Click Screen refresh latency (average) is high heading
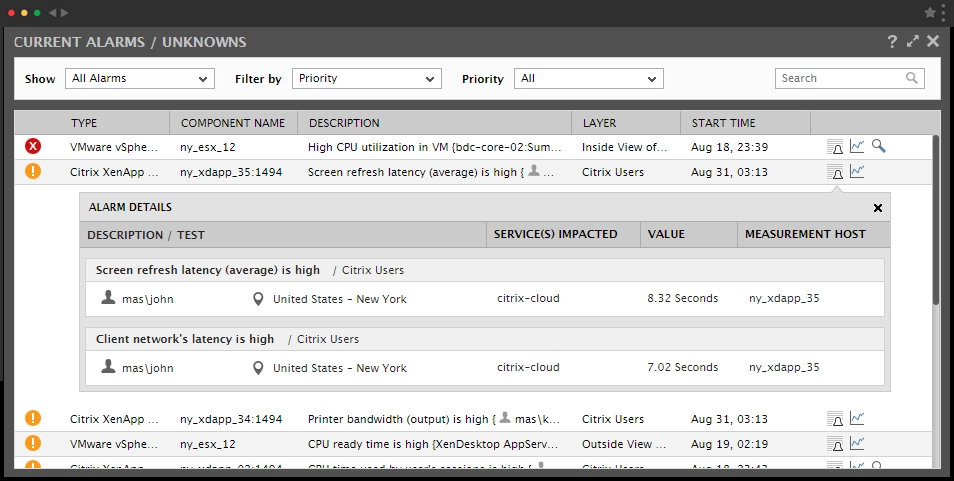The width and height of the screenshot is (954, 481). [x=207, y=270]
